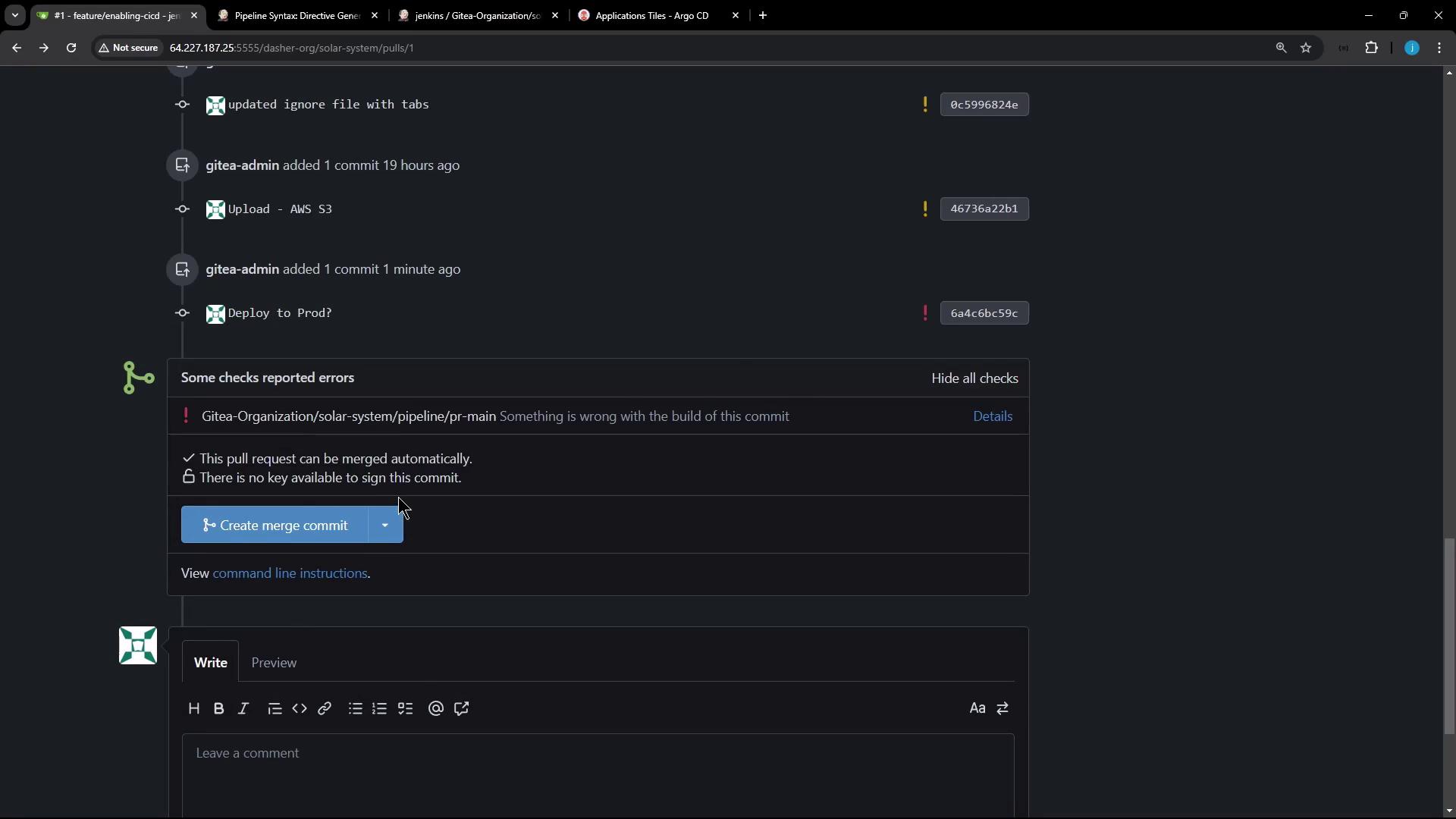The image size is (1456, 819).
Task: Apply italic formatting in editor toolbar
Action: point(243,708)
